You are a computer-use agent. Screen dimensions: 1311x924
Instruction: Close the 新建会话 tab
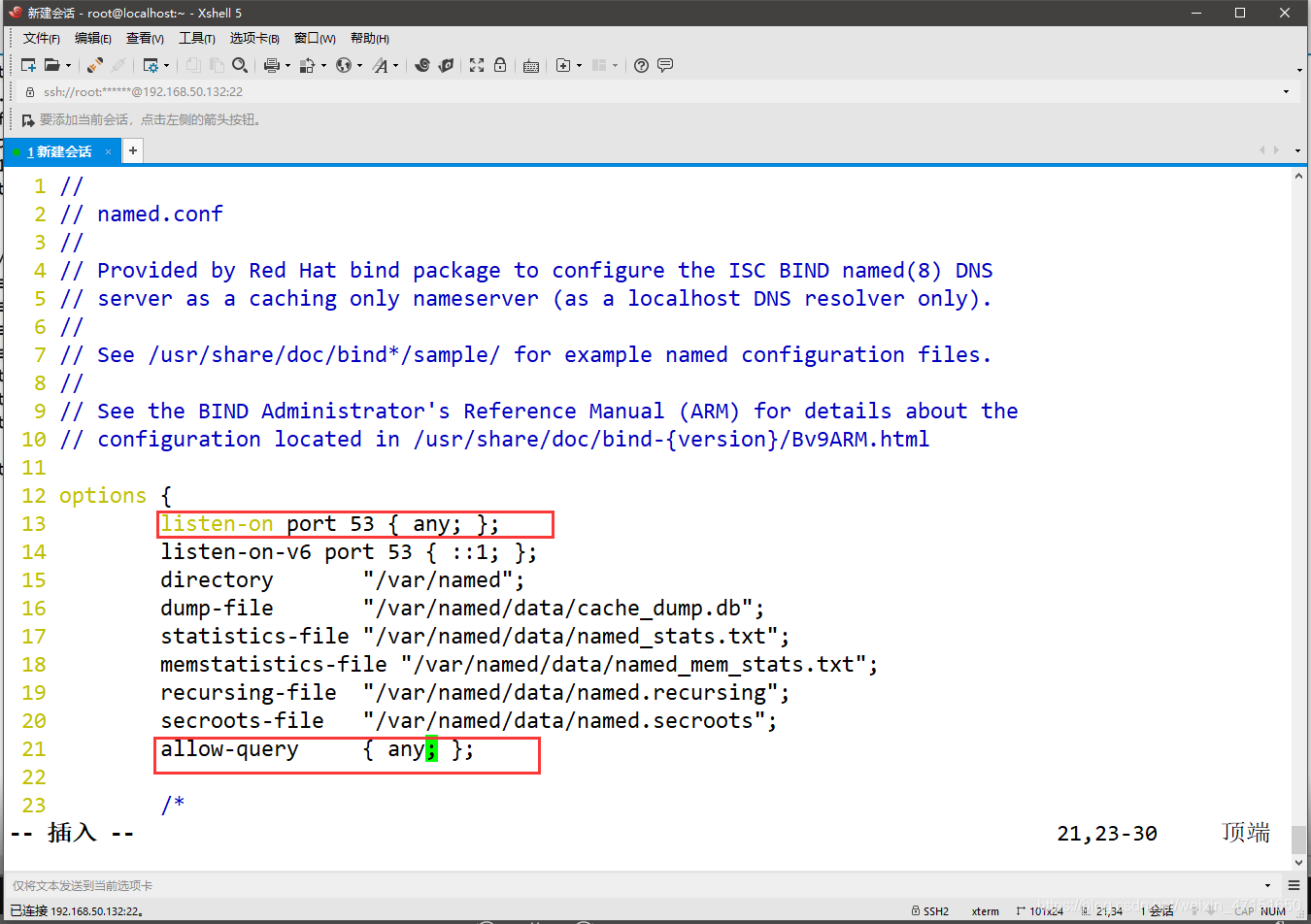108,151
